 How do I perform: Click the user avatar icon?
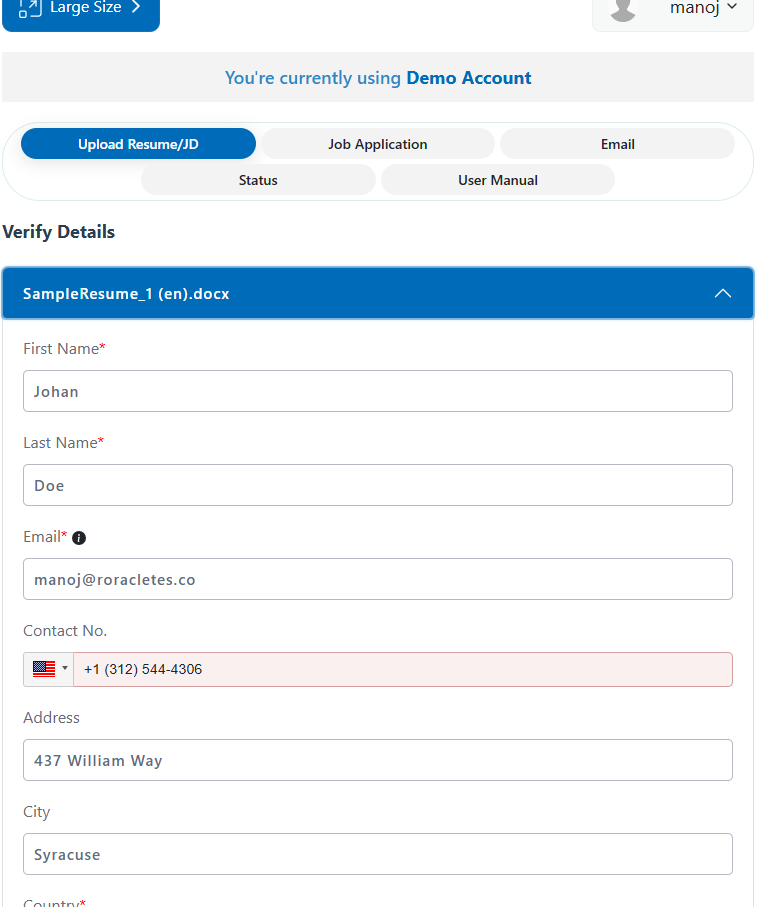pos(624,8)
